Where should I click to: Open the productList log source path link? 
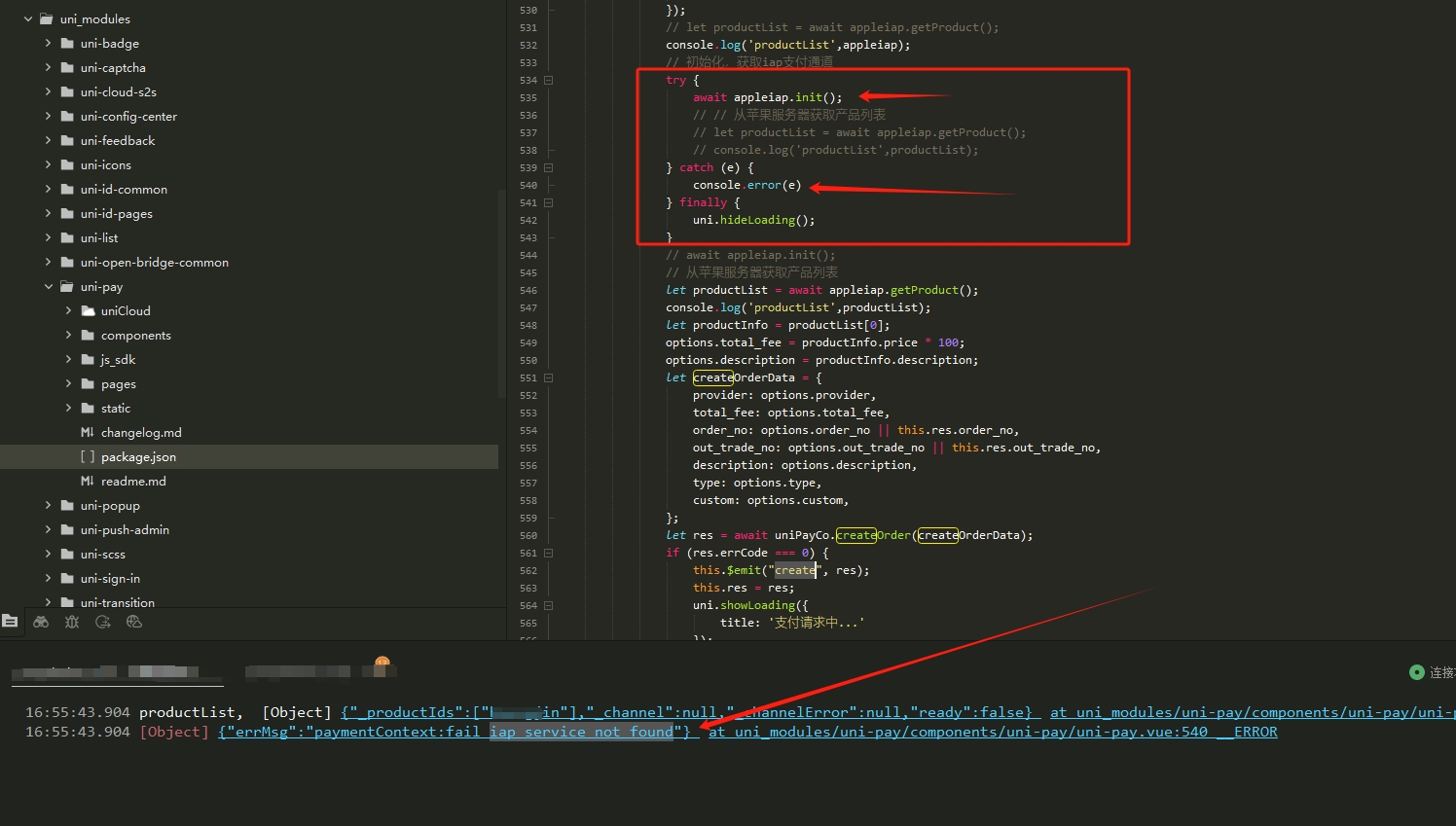click(x=1253, y=712)
